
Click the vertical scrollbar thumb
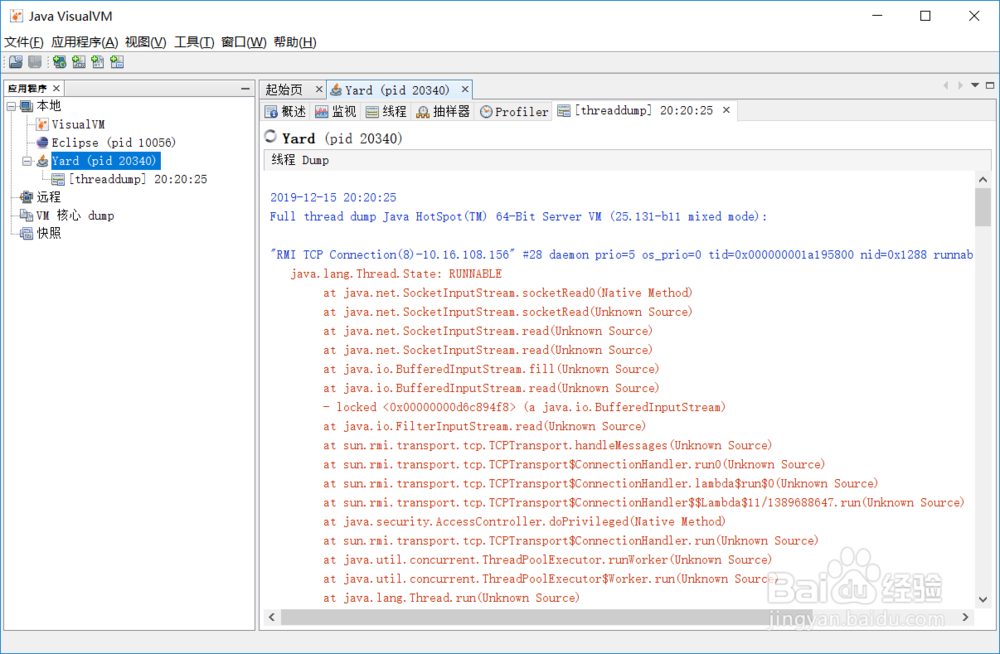983,207
